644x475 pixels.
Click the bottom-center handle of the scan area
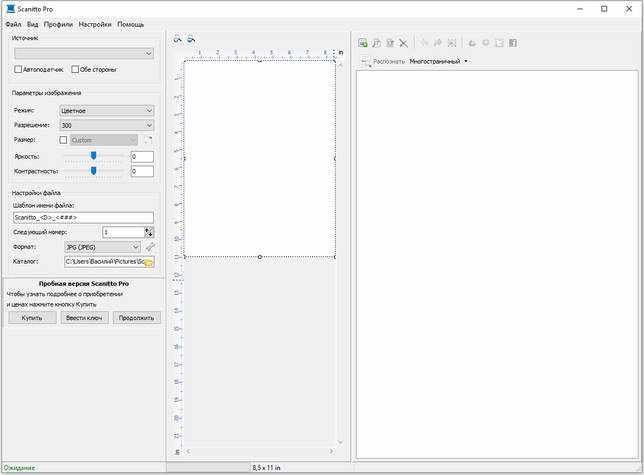260,257
